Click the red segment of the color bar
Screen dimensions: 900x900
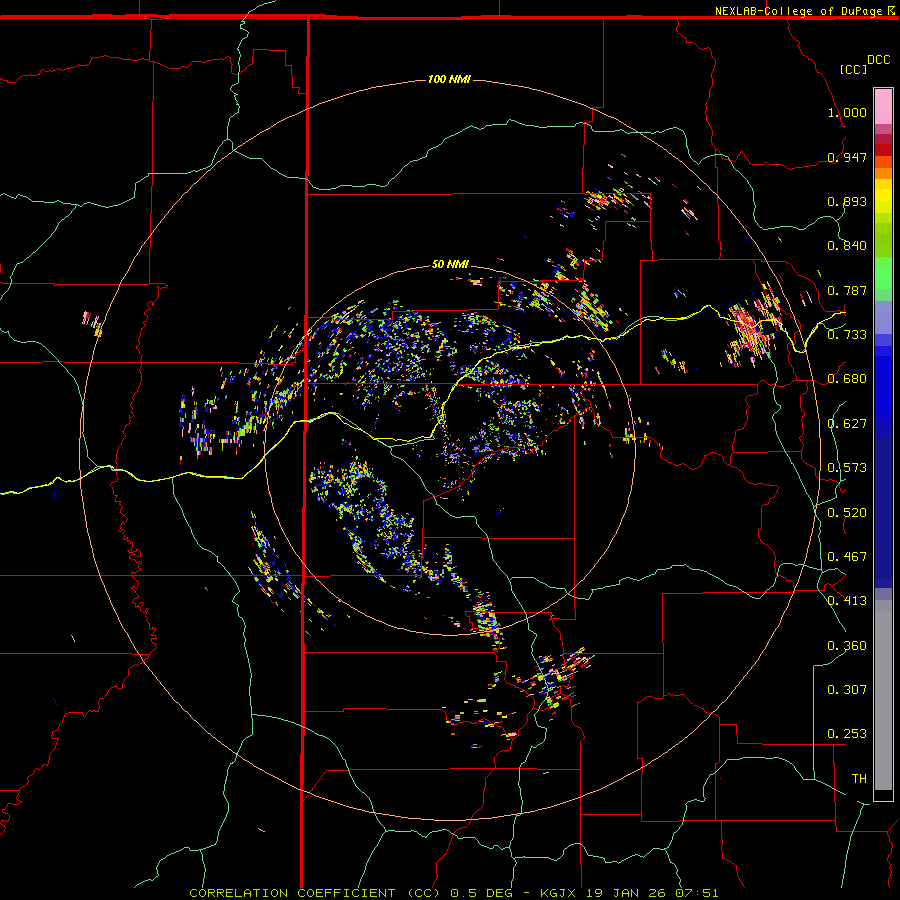pos(883,150)
